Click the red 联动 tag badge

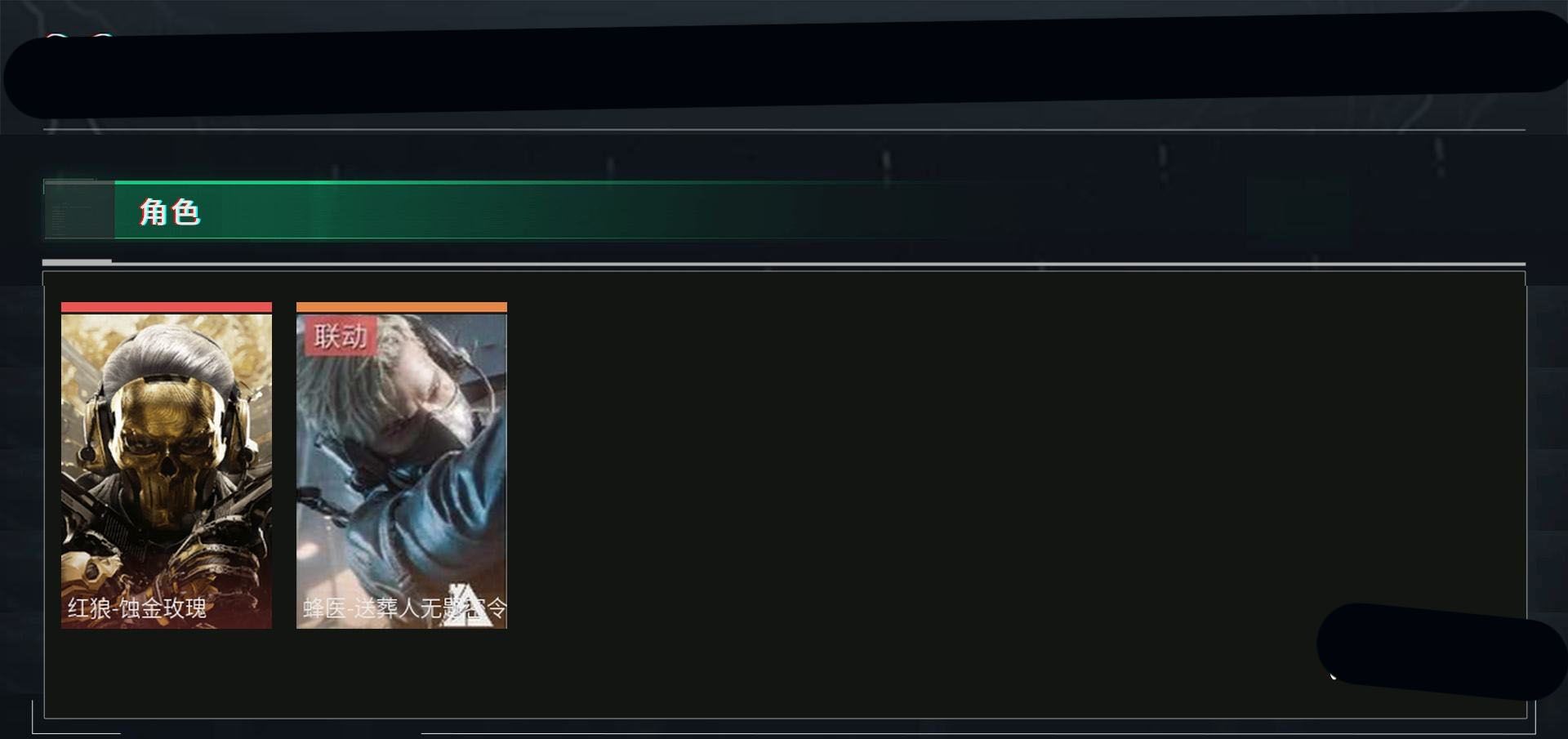coord(341,336)
